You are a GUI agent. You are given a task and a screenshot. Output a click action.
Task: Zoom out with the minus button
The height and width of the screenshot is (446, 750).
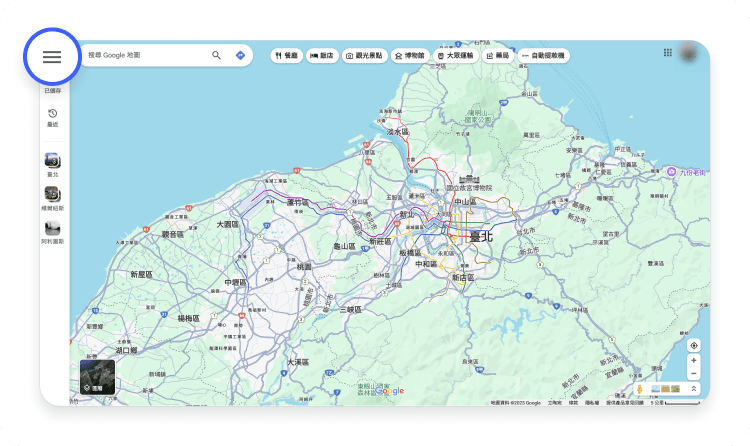(x=694, y=373)
